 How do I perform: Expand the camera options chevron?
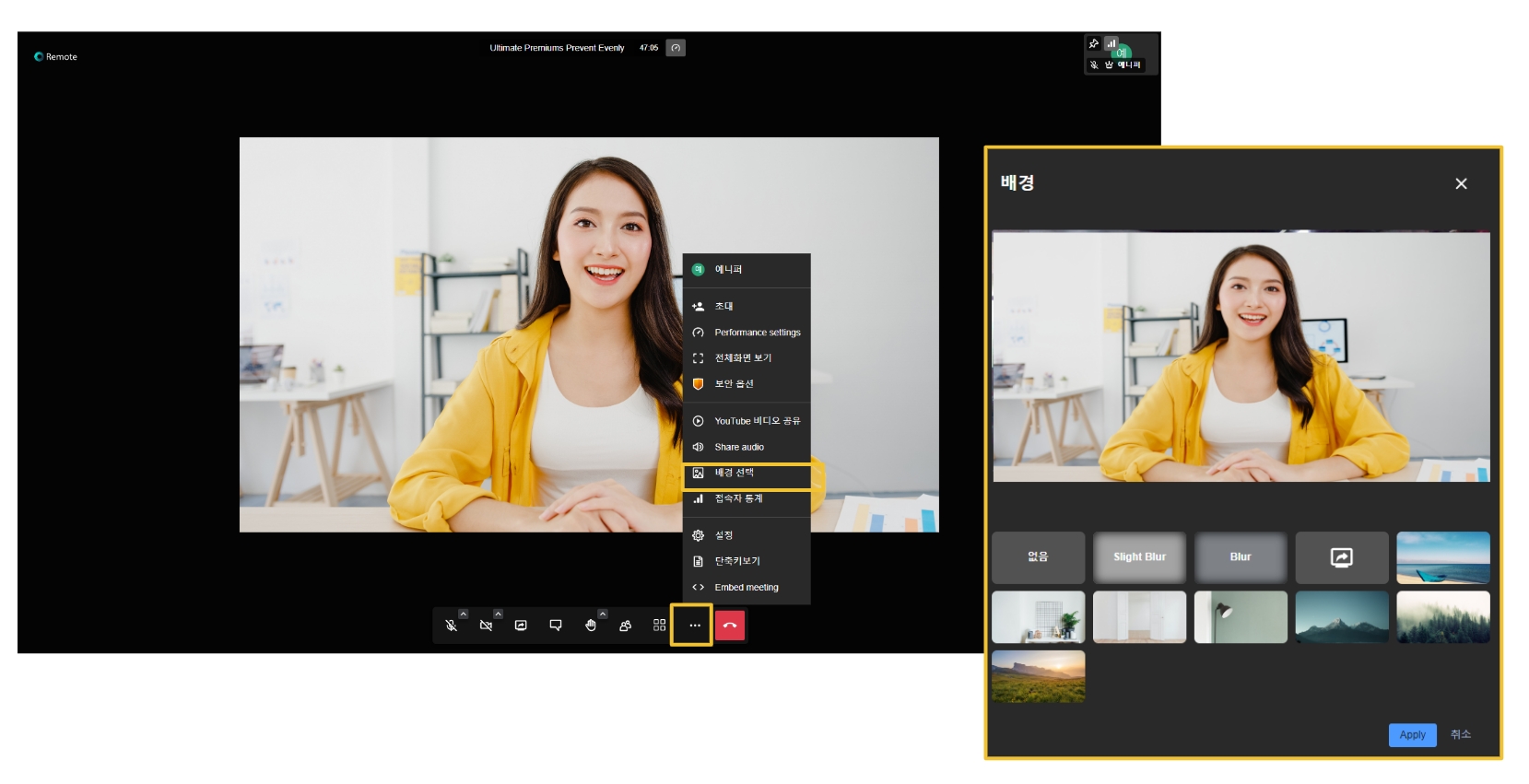498,614
